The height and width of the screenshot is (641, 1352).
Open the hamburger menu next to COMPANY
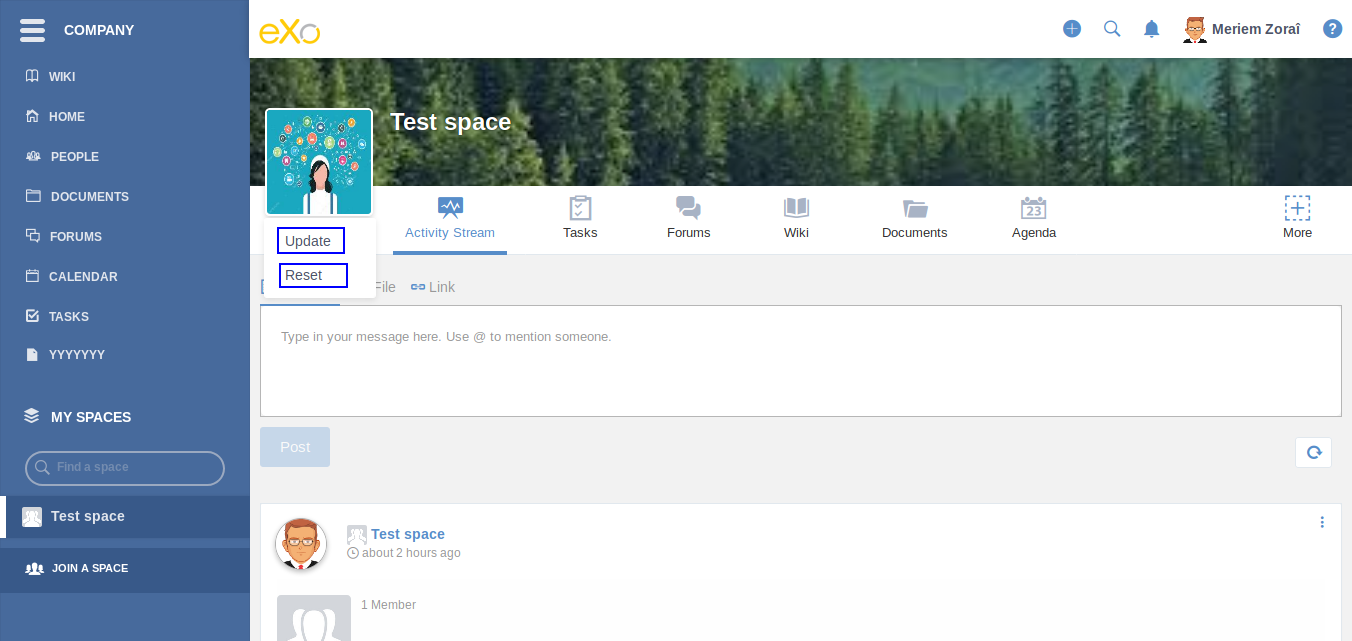[33, 30]
